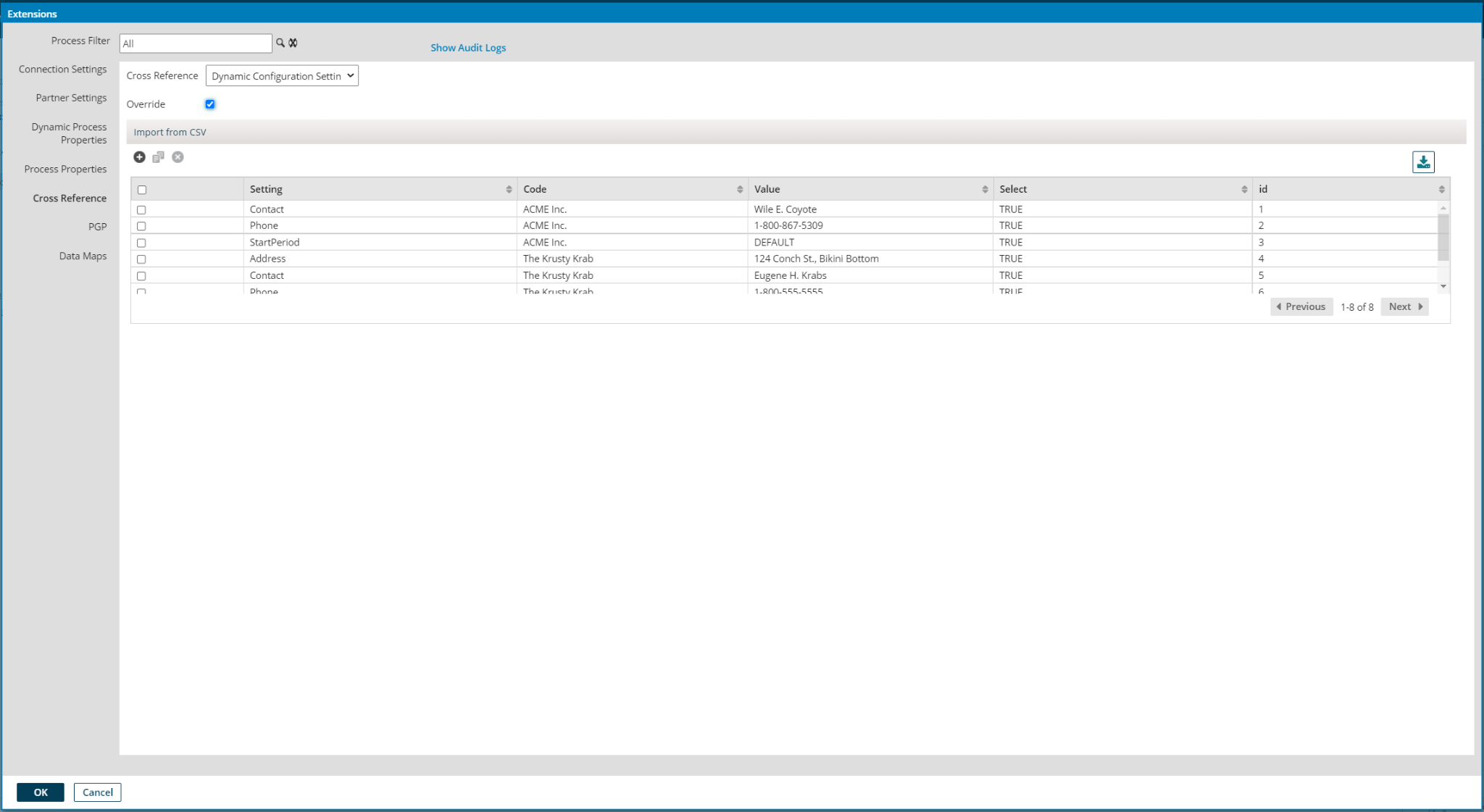Expand the Import from CSV section
The image size is (1484, 812).
169,132
